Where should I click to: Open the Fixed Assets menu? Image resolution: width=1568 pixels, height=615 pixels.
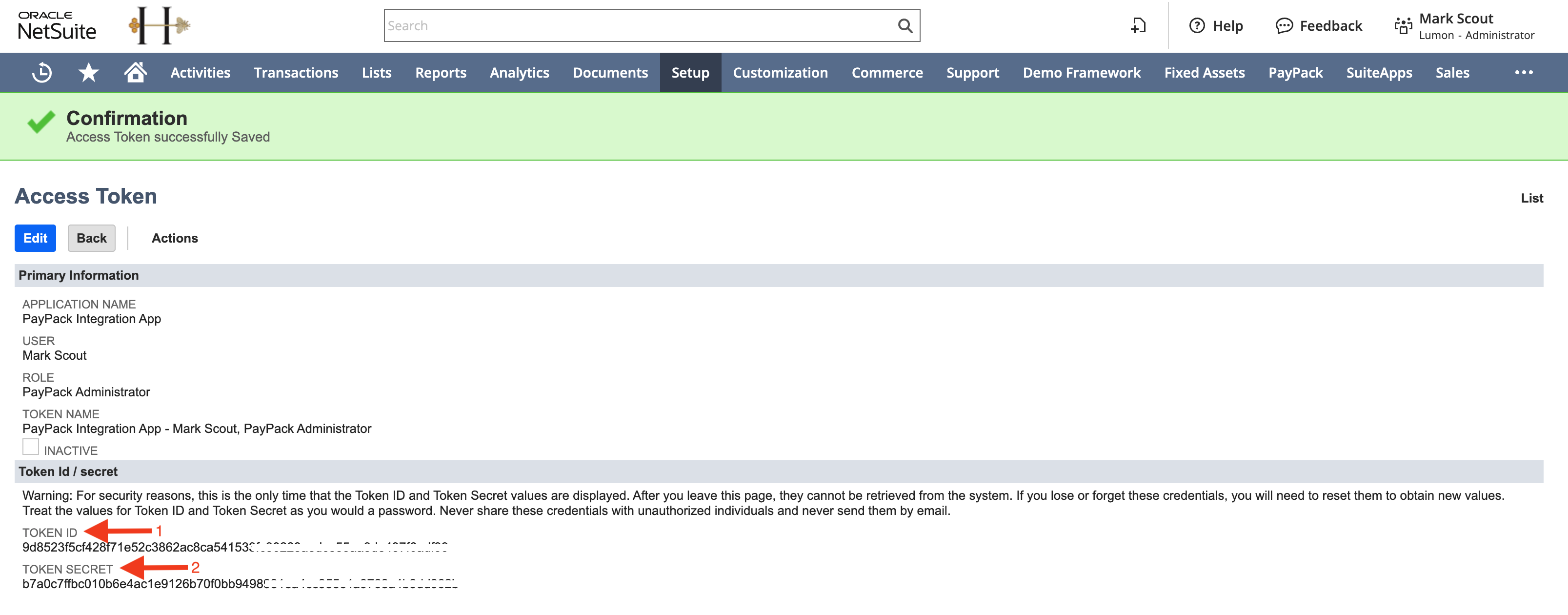pyautogui.click(x=1204, y=72)
